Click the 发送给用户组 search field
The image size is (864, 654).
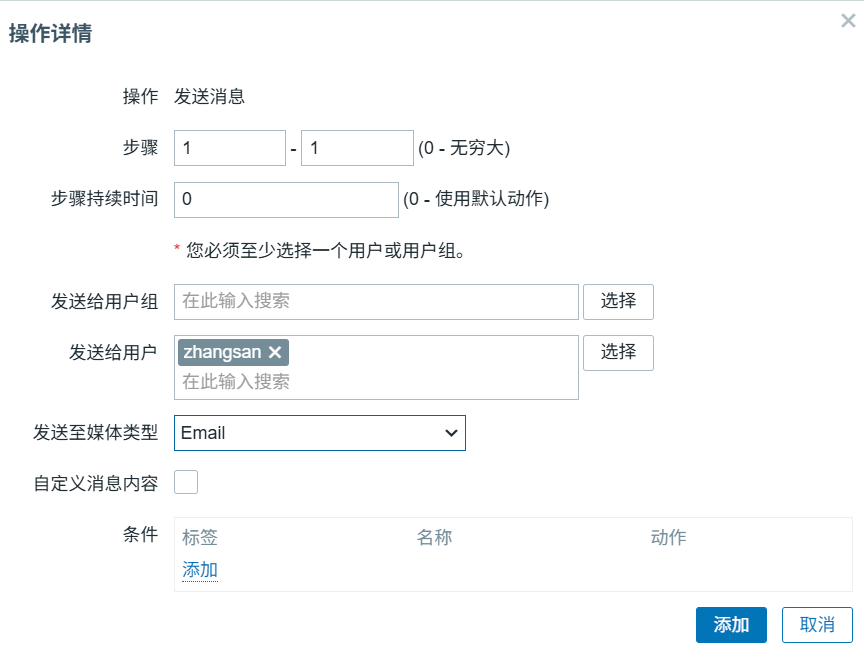(376, 301)
